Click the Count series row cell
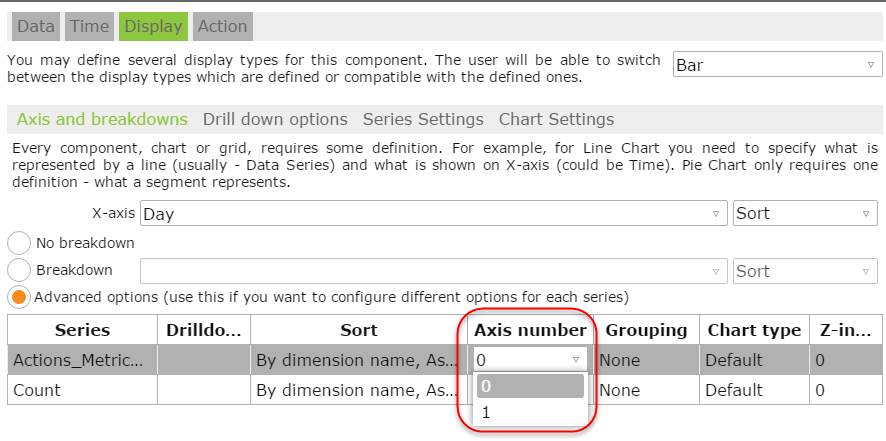 [x=82, y=390]
